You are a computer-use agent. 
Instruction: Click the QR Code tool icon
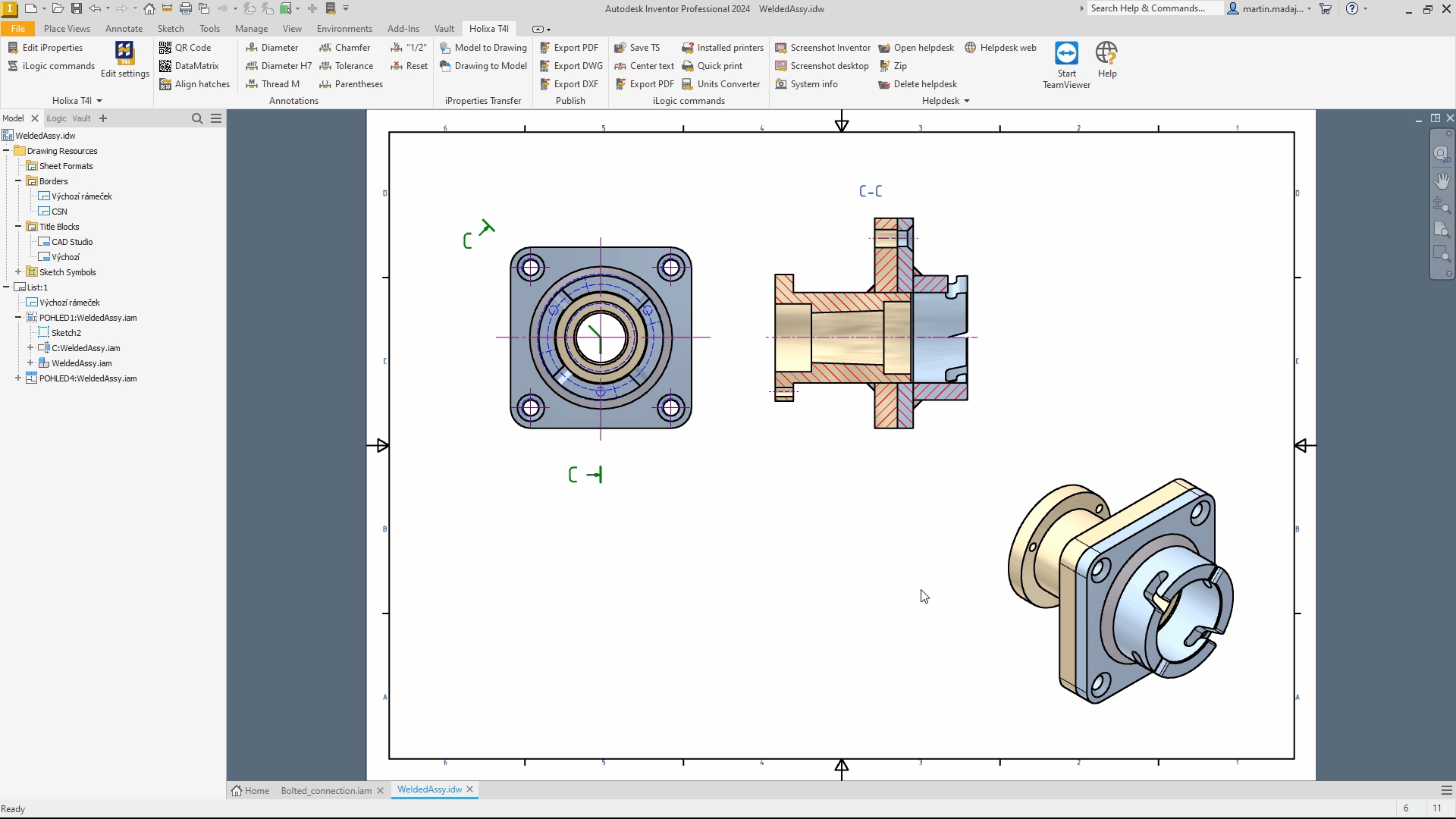click(x=165, y=47)
